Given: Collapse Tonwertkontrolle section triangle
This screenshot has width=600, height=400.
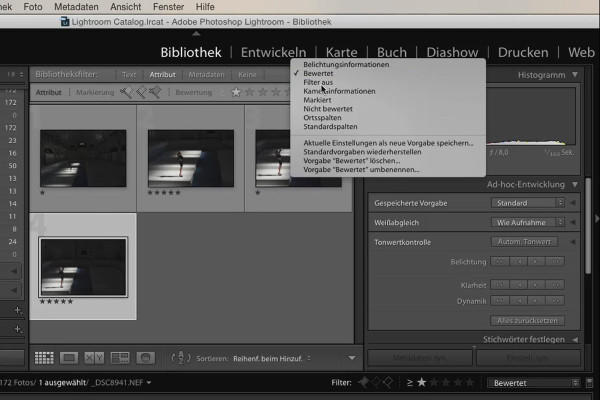Looking at the screenshot, I should click(x=573, y=242).
